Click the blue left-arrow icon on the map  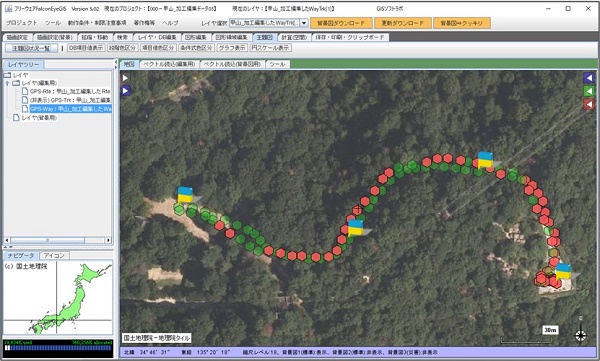(589, 78)
